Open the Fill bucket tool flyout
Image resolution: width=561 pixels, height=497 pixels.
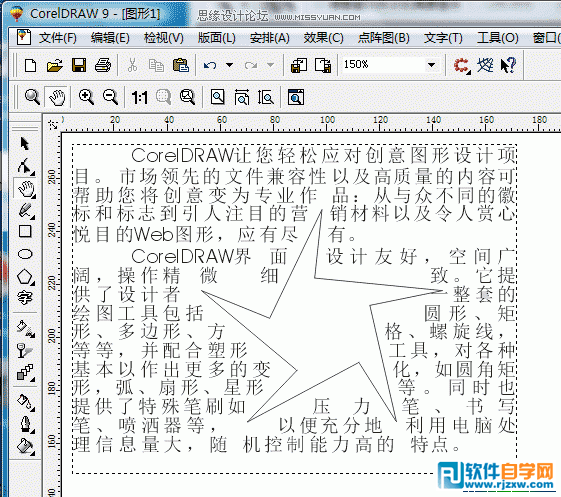tap(26, 447)
